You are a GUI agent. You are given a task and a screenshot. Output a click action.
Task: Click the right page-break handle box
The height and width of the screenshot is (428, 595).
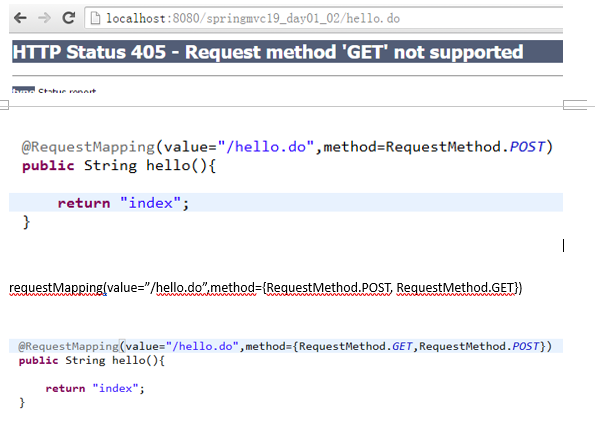575,105
